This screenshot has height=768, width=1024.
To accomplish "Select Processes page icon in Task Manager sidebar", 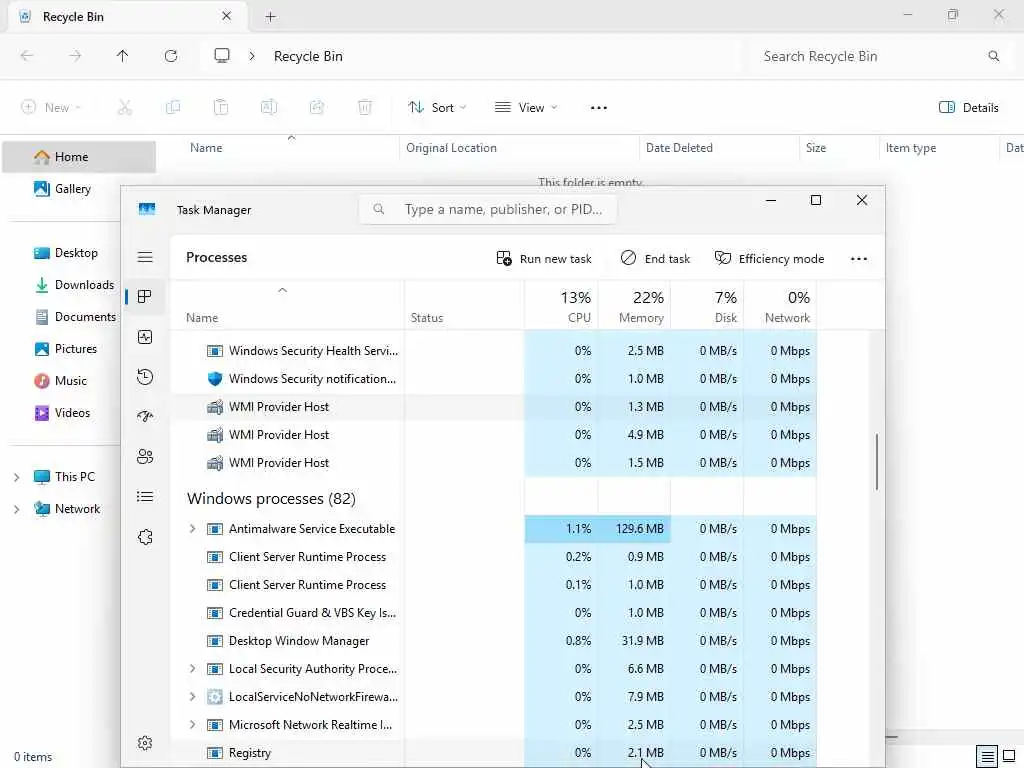I will coord(145,296).
